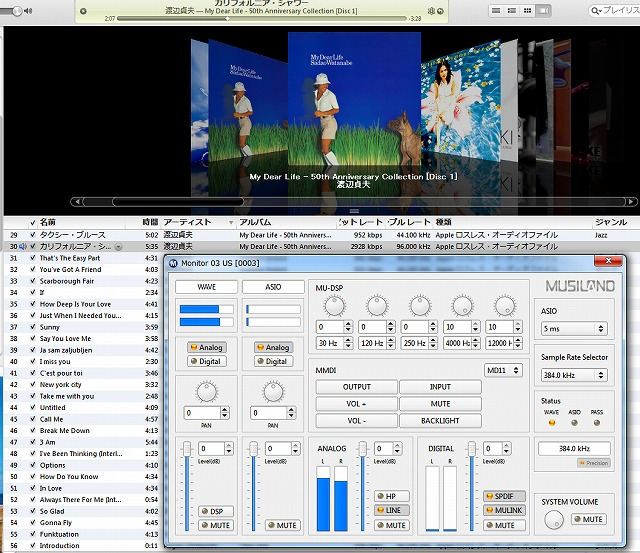Open the WAVE tab header

[207, 287]
